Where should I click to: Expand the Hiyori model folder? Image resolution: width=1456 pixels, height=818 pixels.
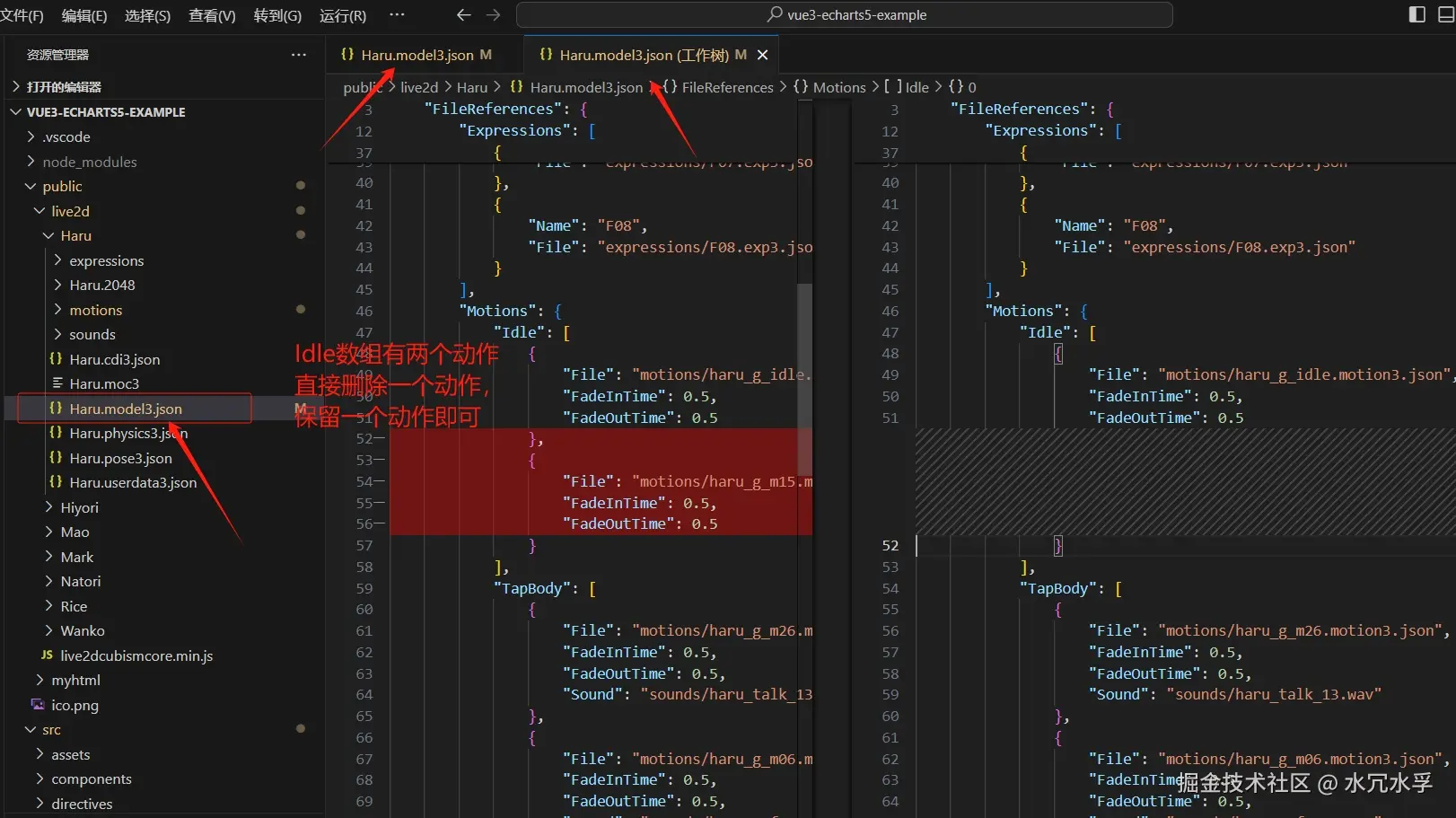point(49,507)
